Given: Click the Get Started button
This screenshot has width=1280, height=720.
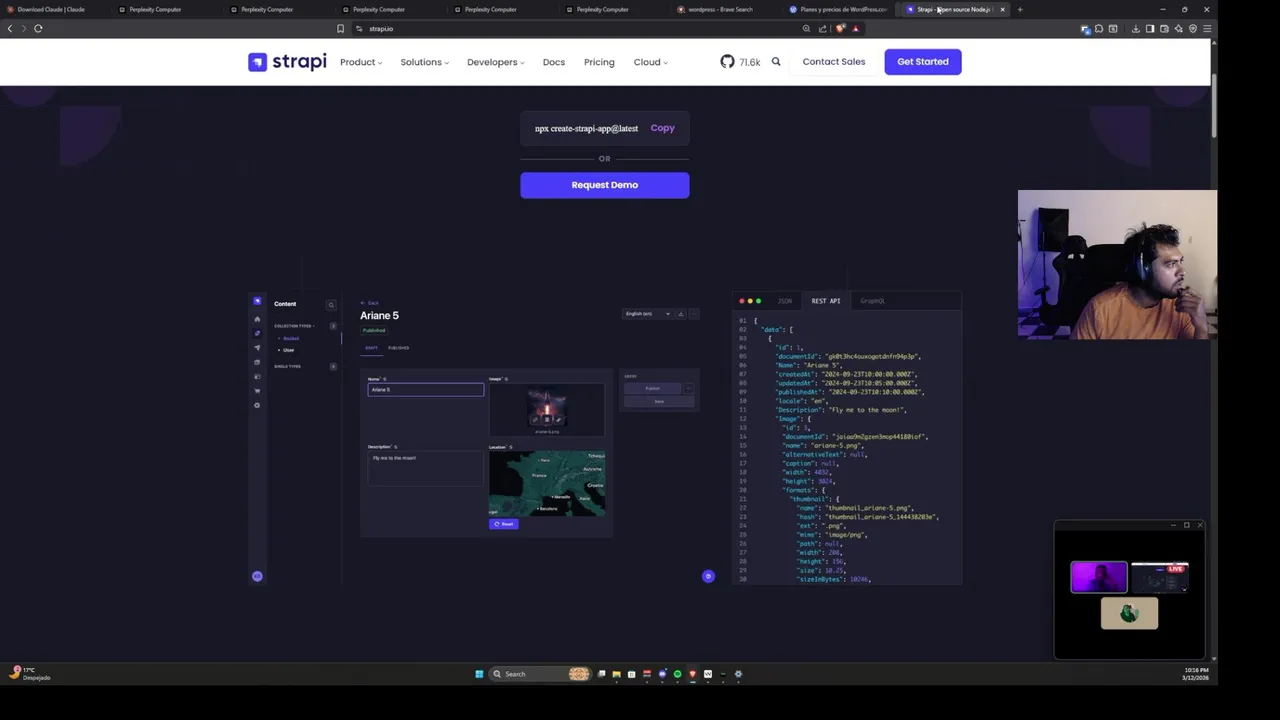Looking at the screenshot, I should tap(922, 62).
